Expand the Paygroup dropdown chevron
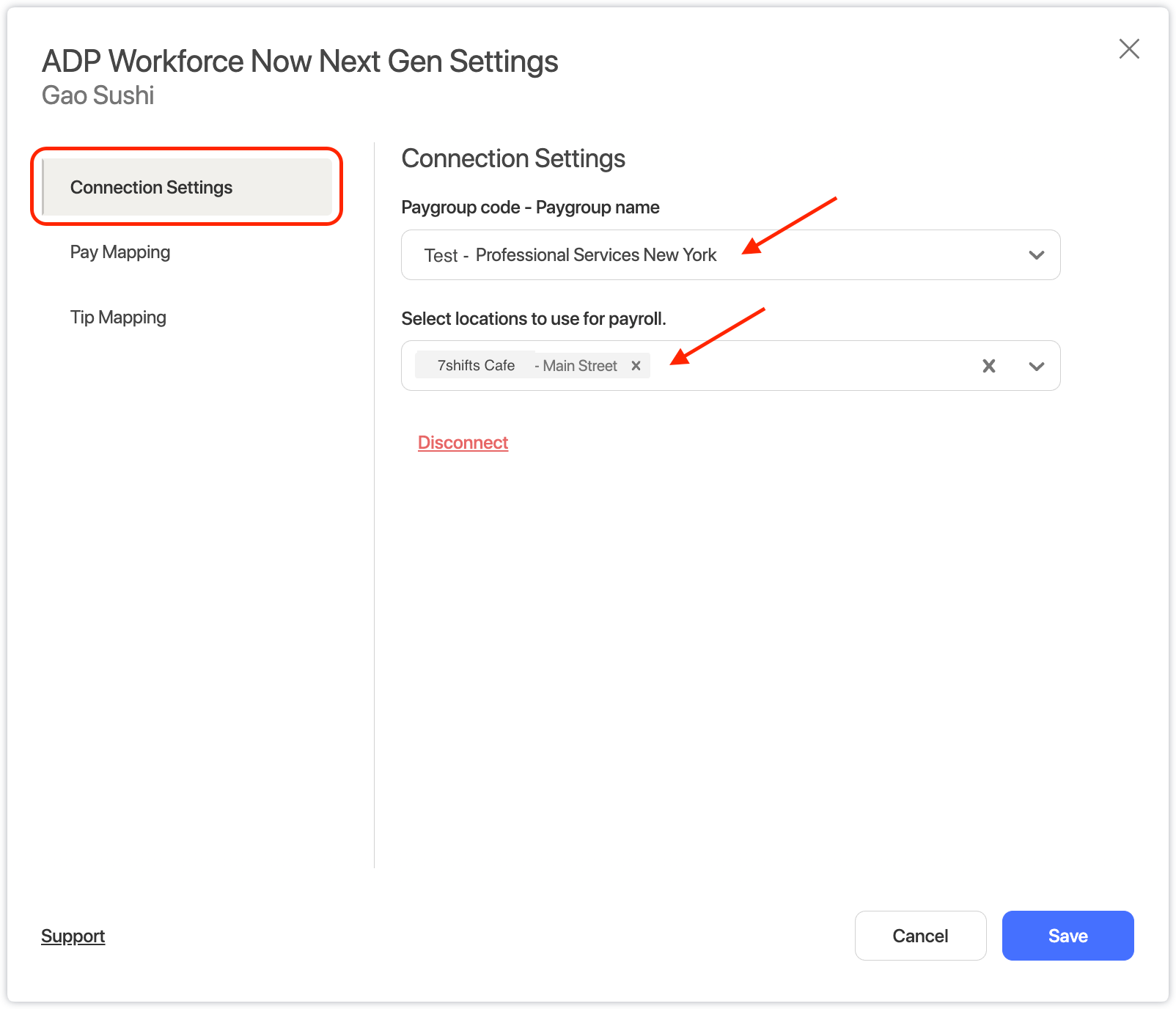The width and height of the screenshot is (1176, 1009). coord(1036,255)
